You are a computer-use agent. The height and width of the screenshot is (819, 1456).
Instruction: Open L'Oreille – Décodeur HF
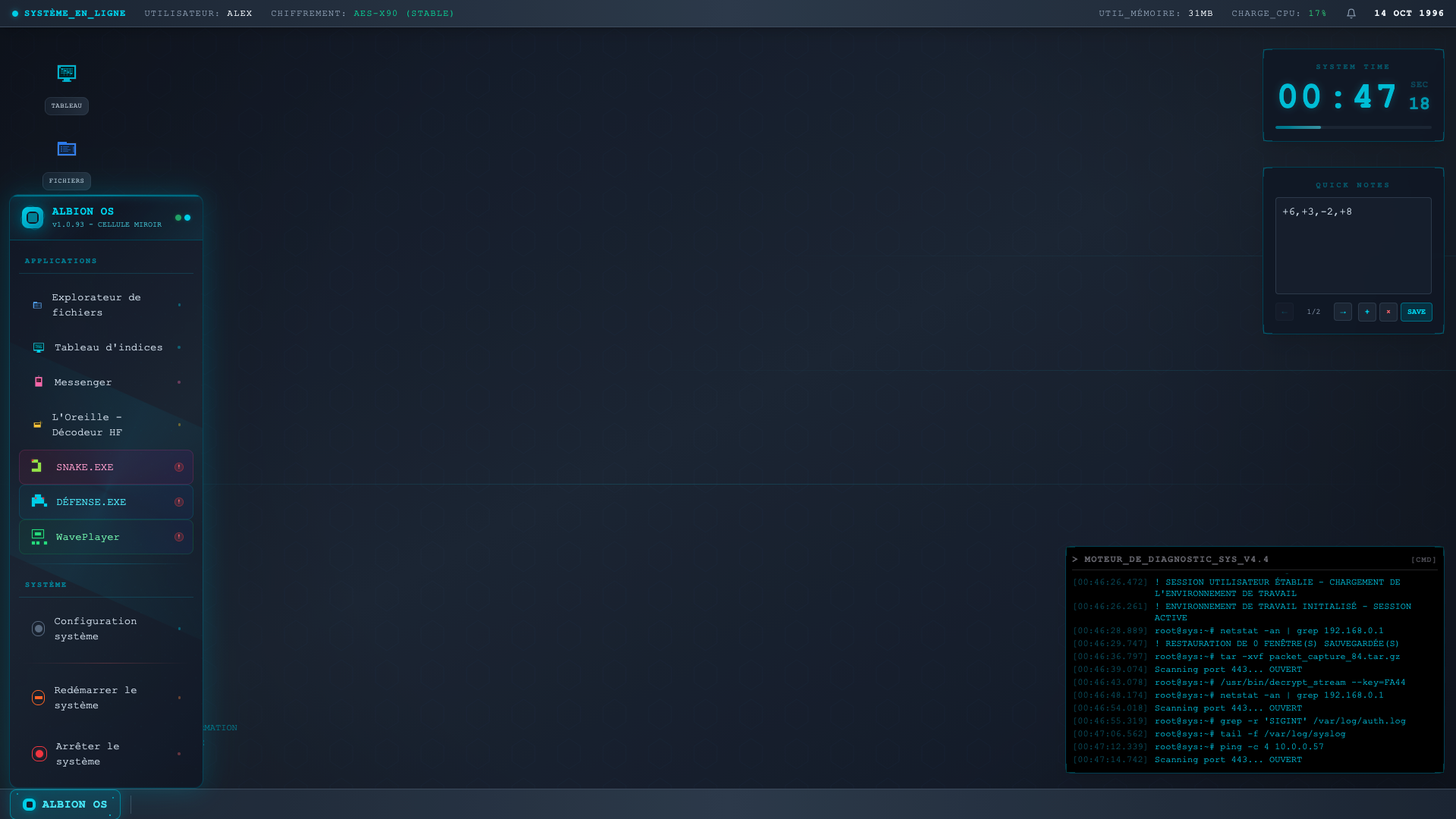click(106, 425)
